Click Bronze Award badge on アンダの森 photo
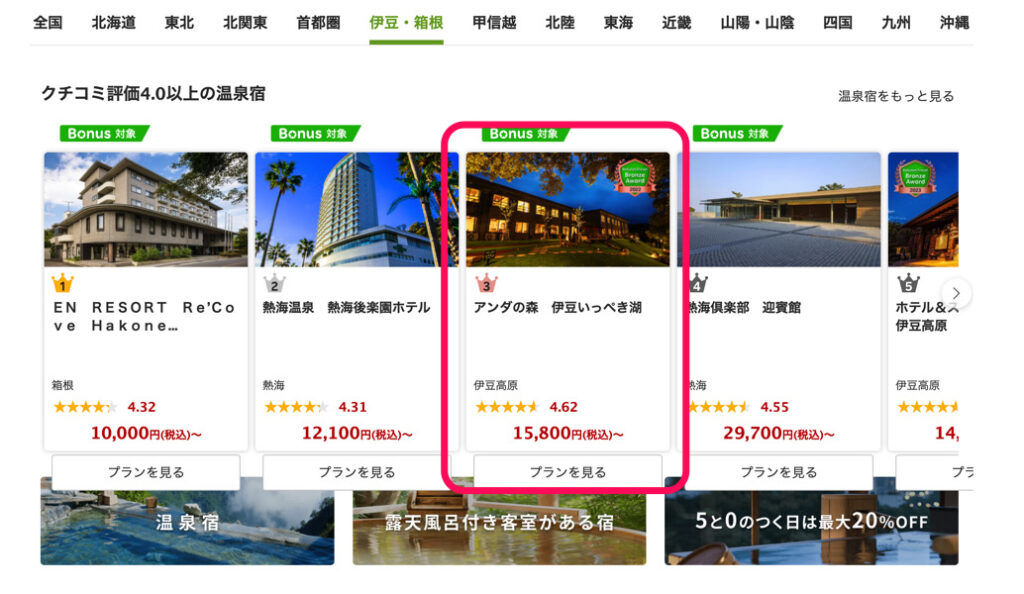Screen dimensions: 1024x594 (634, 177)
